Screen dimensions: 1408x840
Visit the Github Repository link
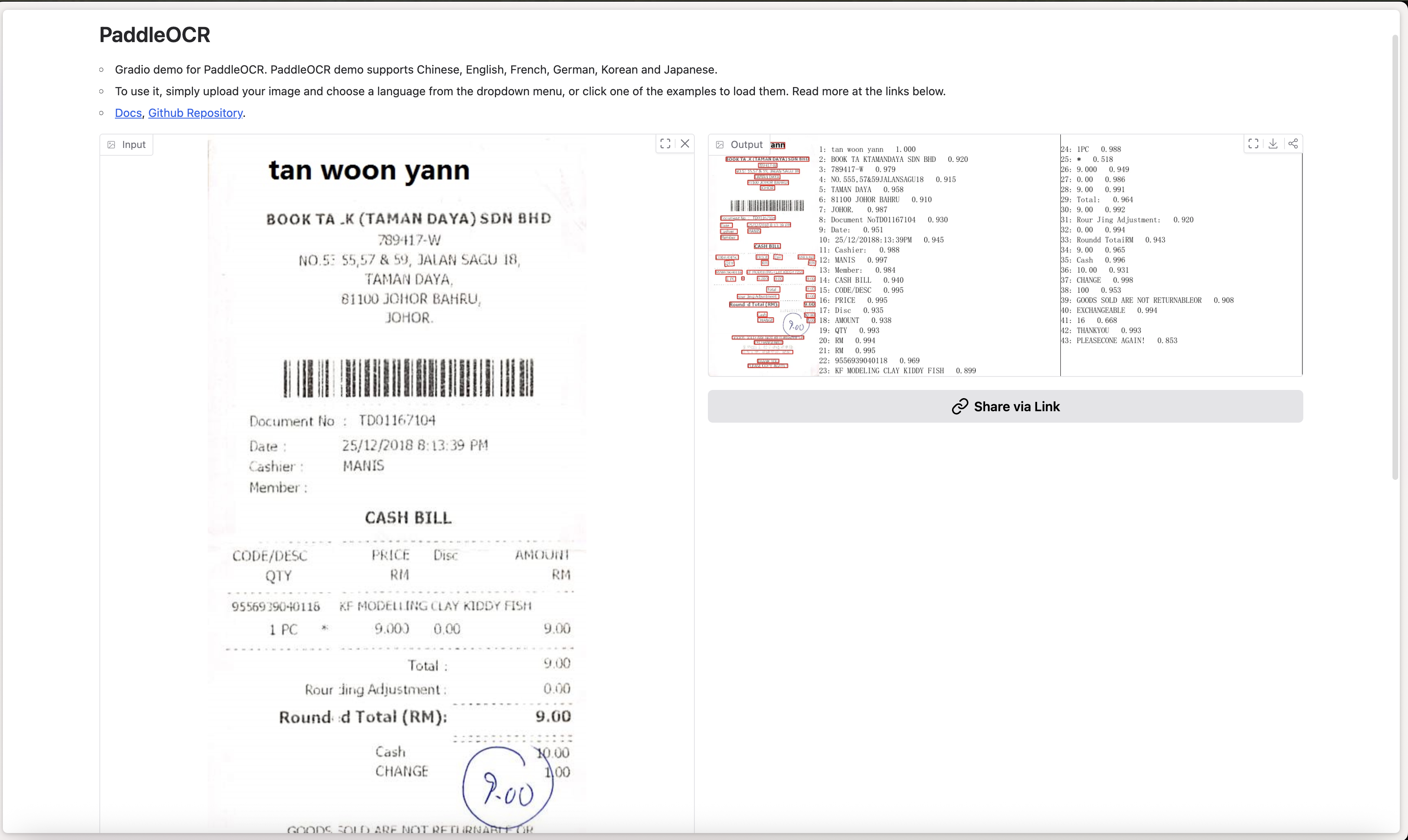[x=195, y=113]
